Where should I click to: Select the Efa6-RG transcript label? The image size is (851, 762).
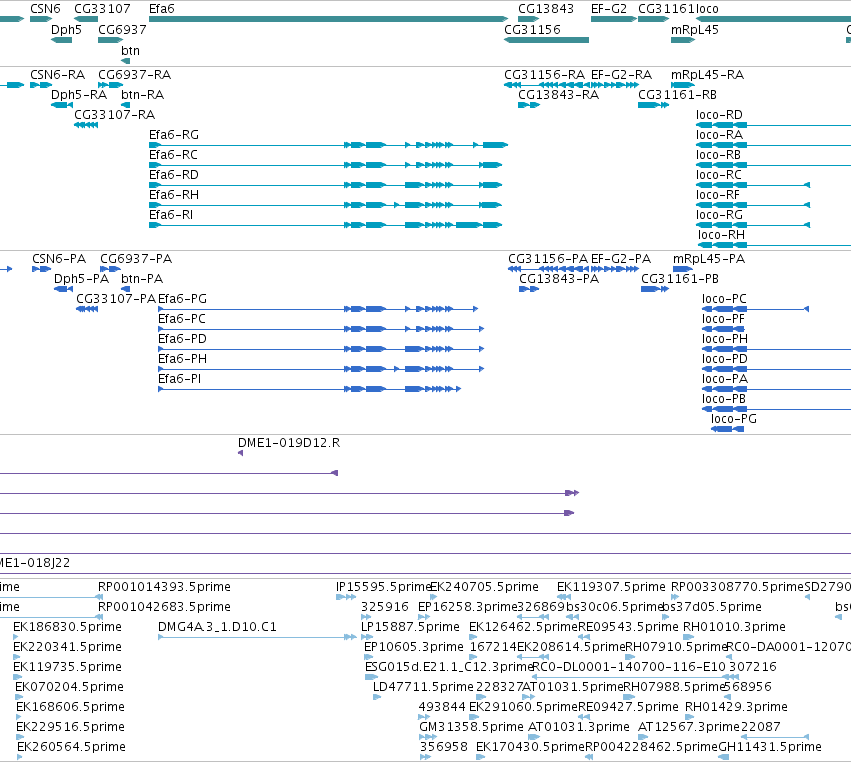[x=174, y=135]
